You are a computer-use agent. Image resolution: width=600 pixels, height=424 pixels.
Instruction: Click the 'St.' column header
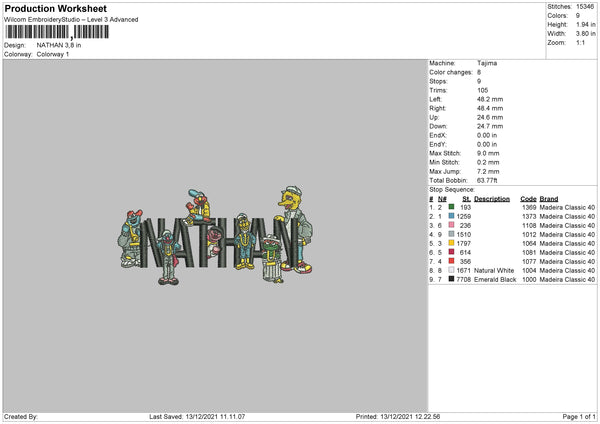coord(466,199)
